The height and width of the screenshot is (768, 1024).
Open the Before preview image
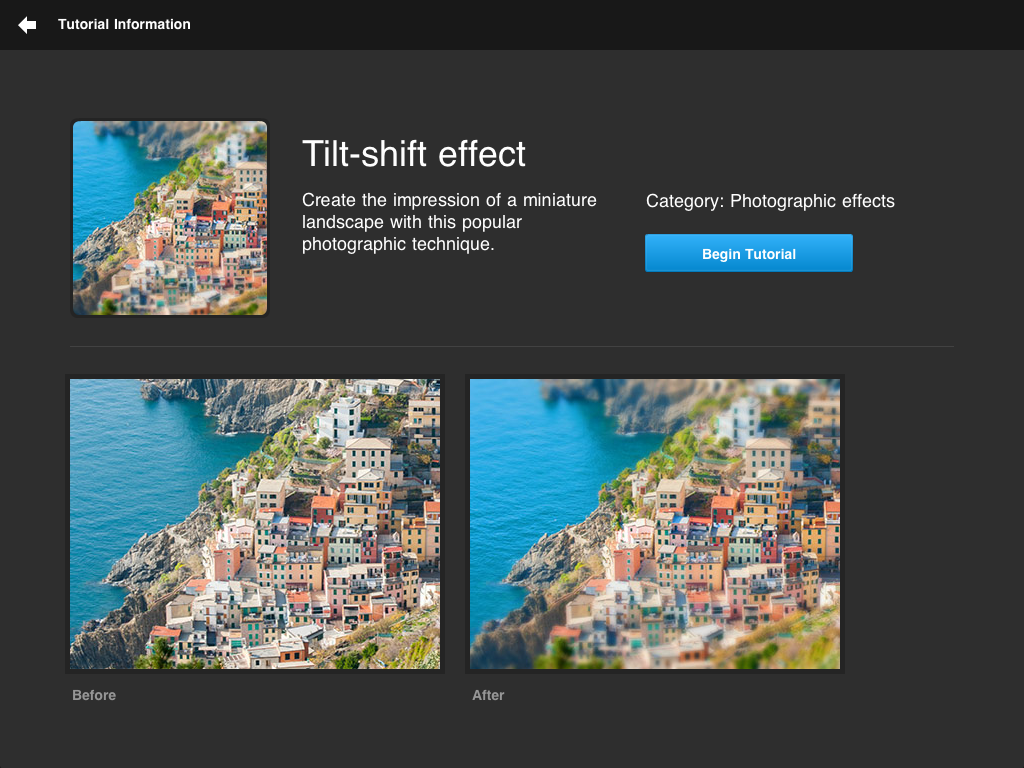click(x=255, y=523)
